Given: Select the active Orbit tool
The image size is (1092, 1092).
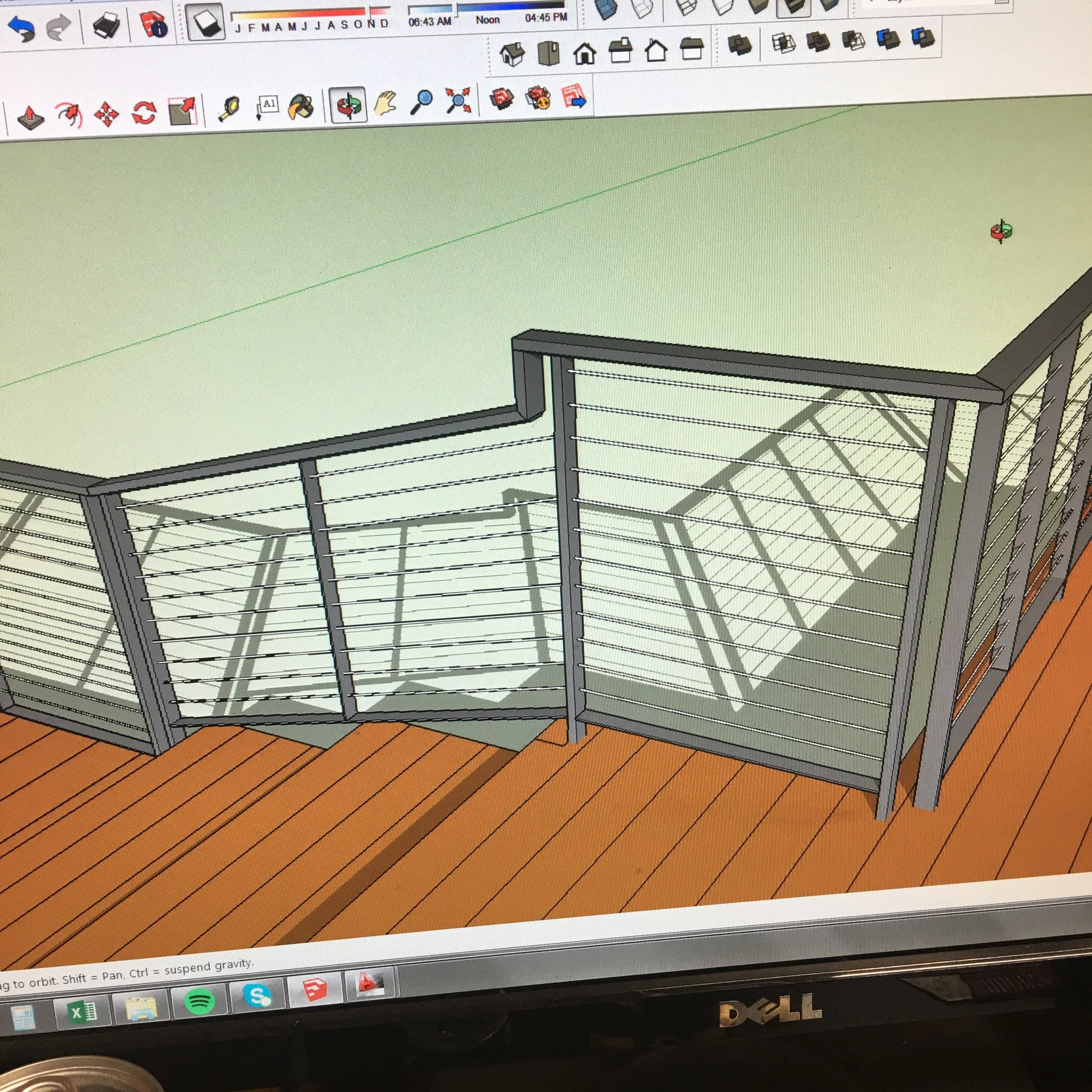Looking at the screenshot, I should [348, 104].
